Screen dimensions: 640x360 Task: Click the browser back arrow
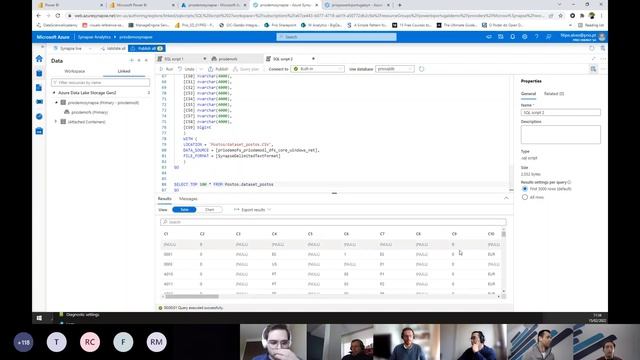point(39,16)
